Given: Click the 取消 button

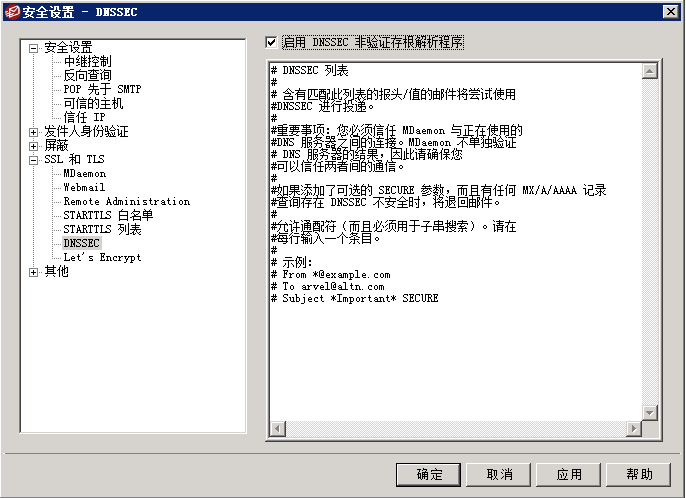Looking at the screenshot, I should coord(499,475).
